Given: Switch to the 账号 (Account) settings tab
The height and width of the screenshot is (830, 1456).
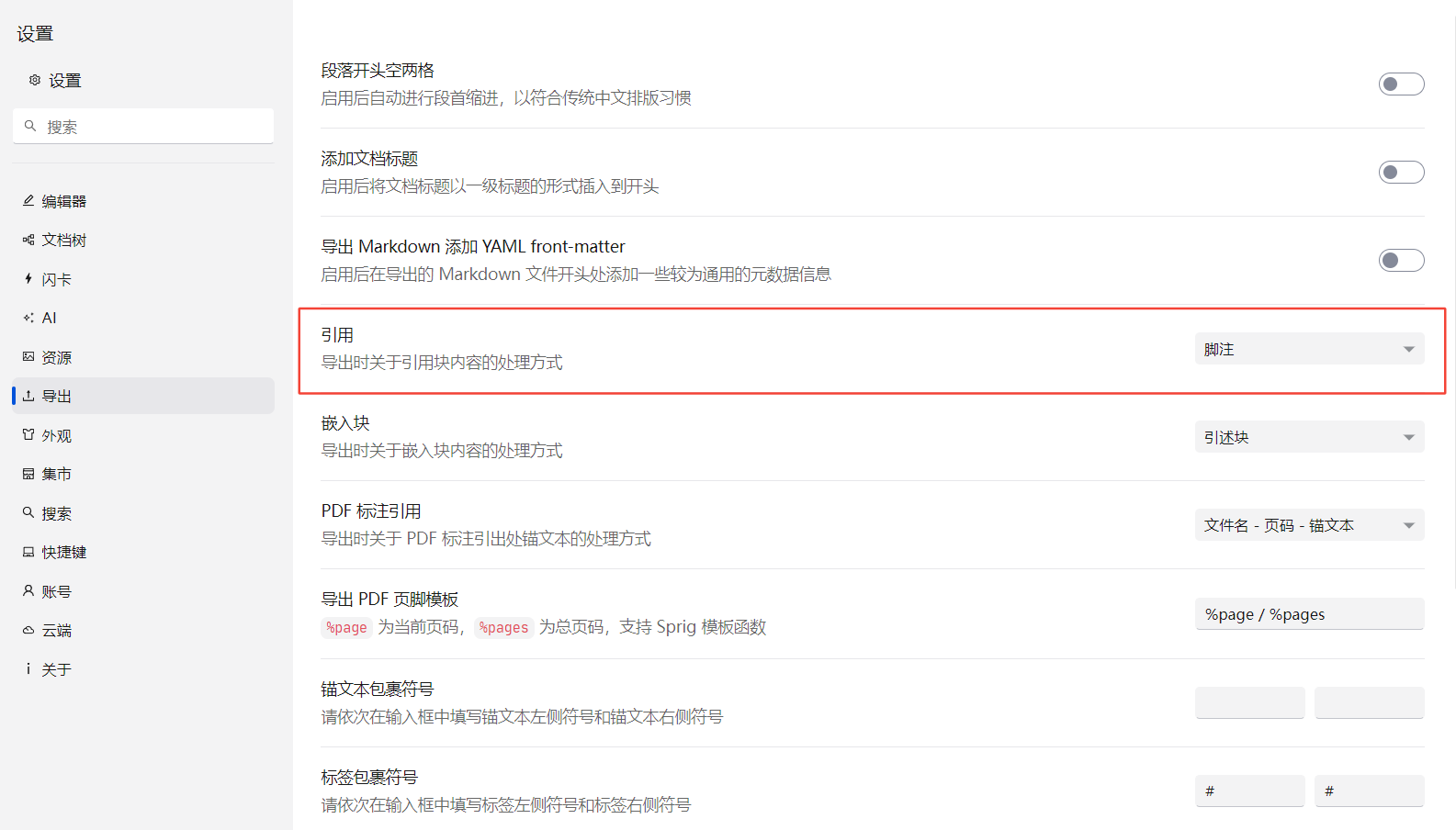Looking at the screenshot, I should pos(56,591).
